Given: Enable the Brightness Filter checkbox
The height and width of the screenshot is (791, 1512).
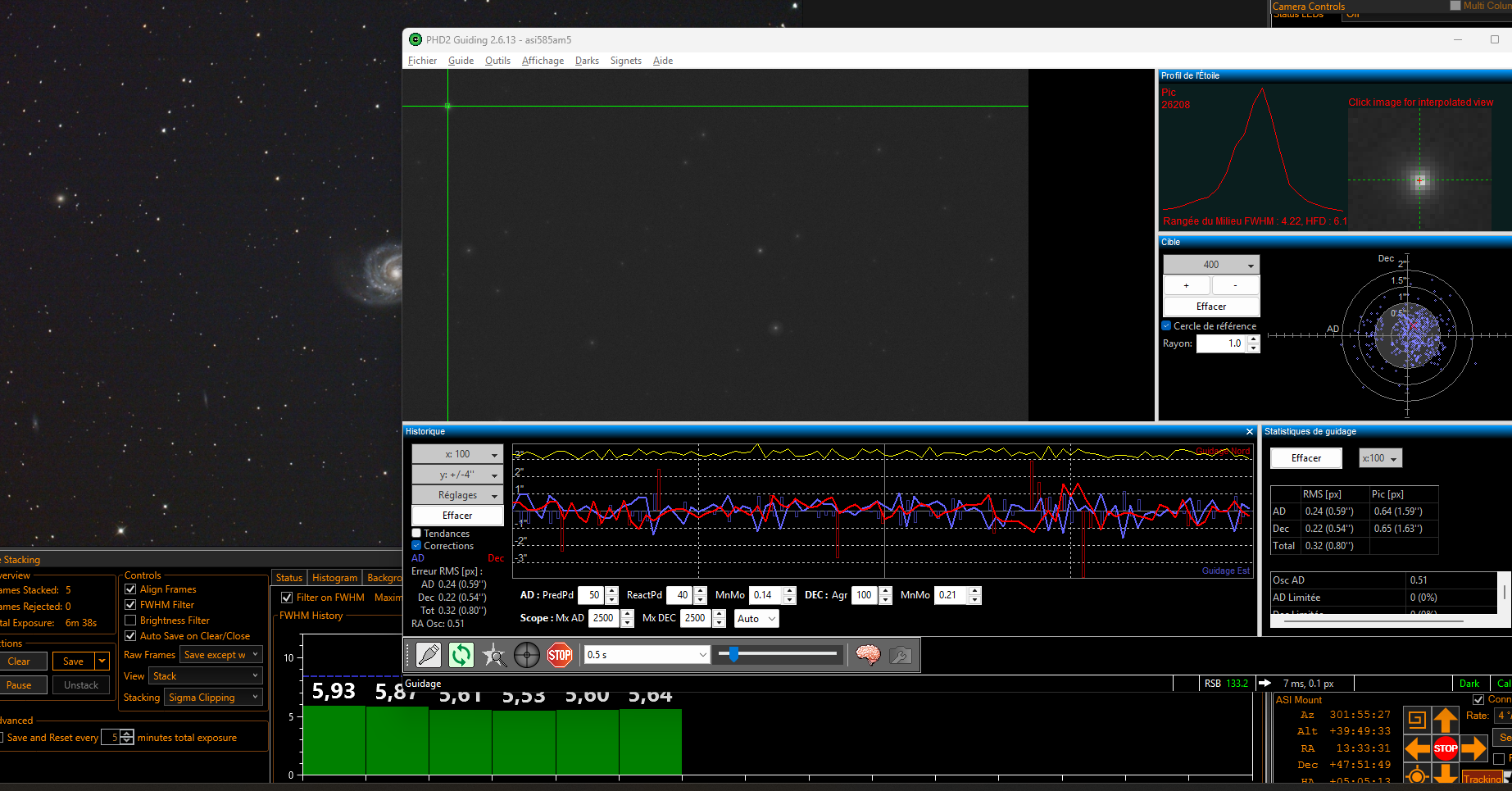Looking at the screenshot, I should point(130,621).
